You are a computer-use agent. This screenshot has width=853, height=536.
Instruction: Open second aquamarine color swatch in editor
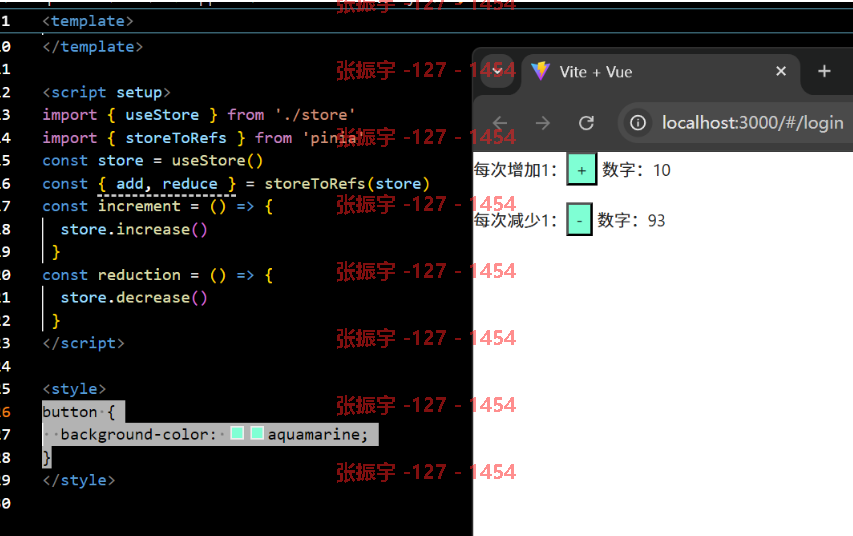click(257, 433)
